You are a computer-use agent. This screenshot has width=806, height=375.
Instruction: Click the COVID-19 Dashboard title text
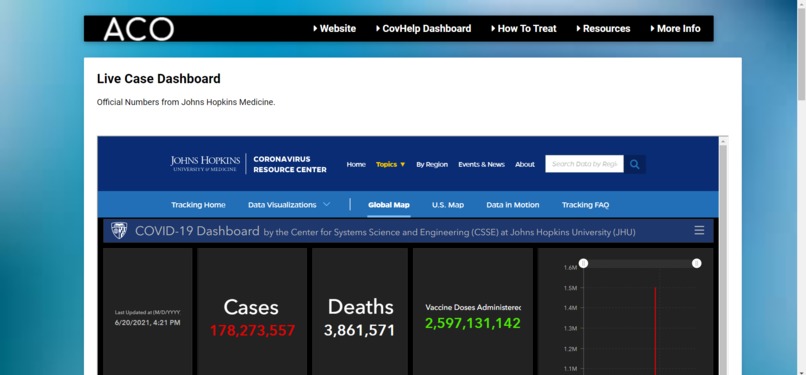point(197,231)
